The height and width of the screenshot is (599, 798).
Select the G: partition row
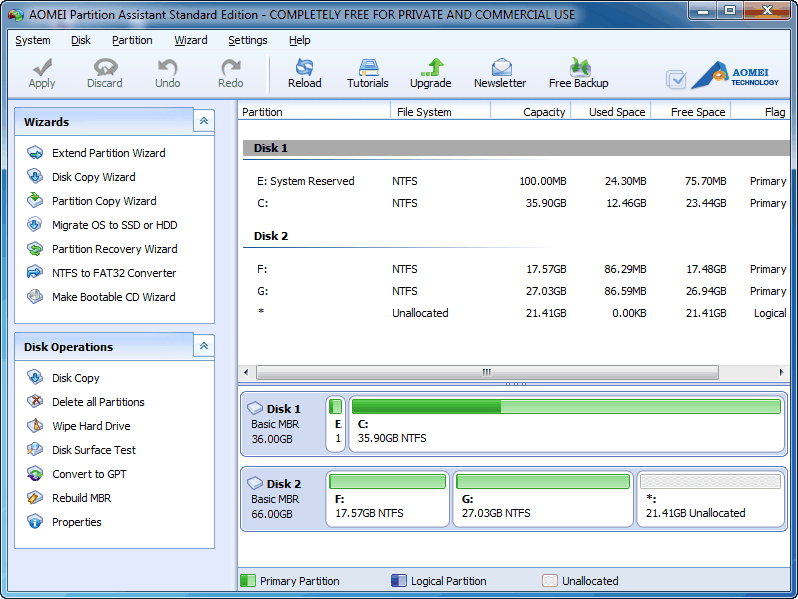516,291
